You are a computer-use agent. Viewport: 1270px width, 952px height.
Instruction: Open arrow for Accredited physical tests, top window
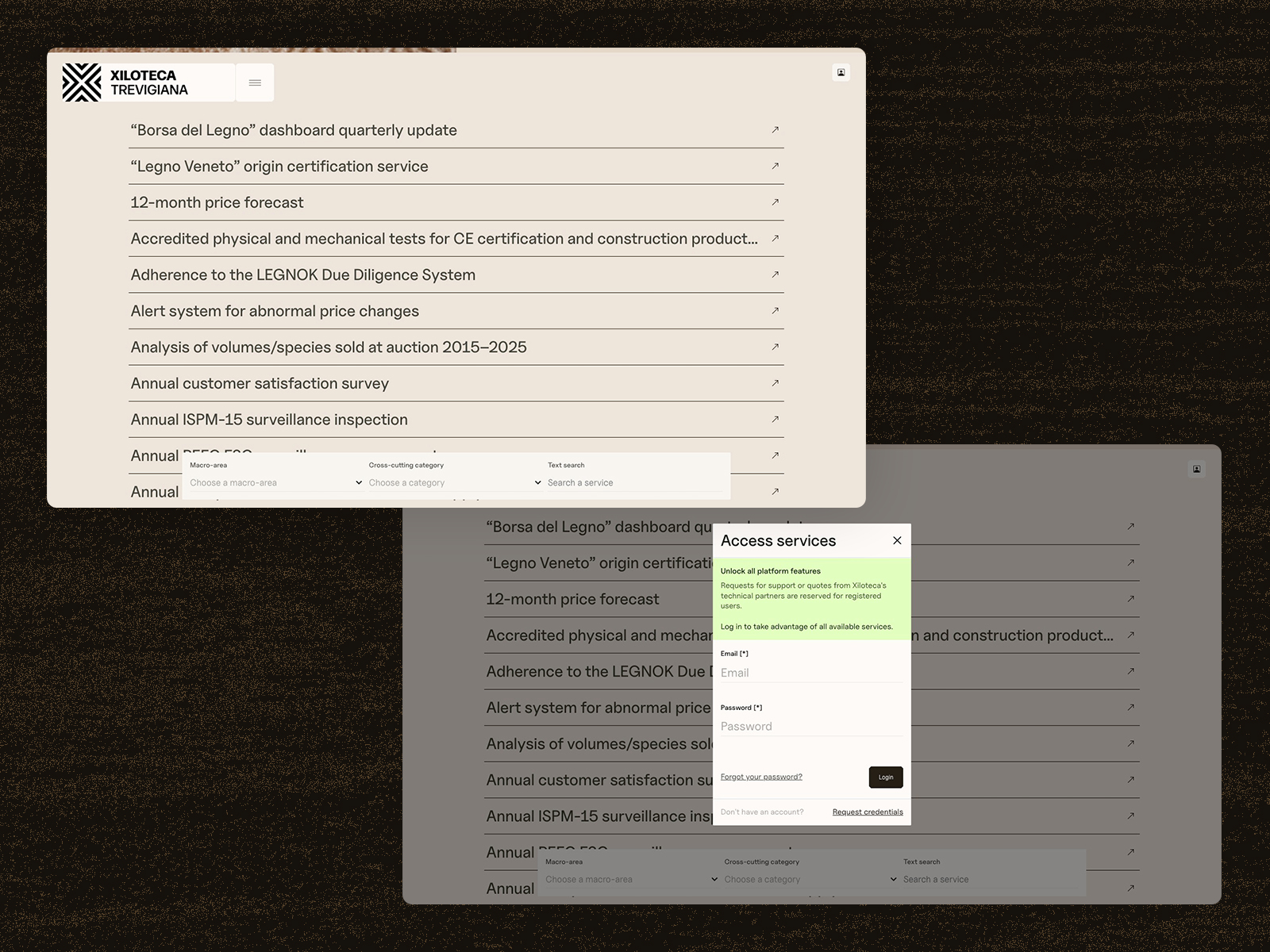click(775, 238)
